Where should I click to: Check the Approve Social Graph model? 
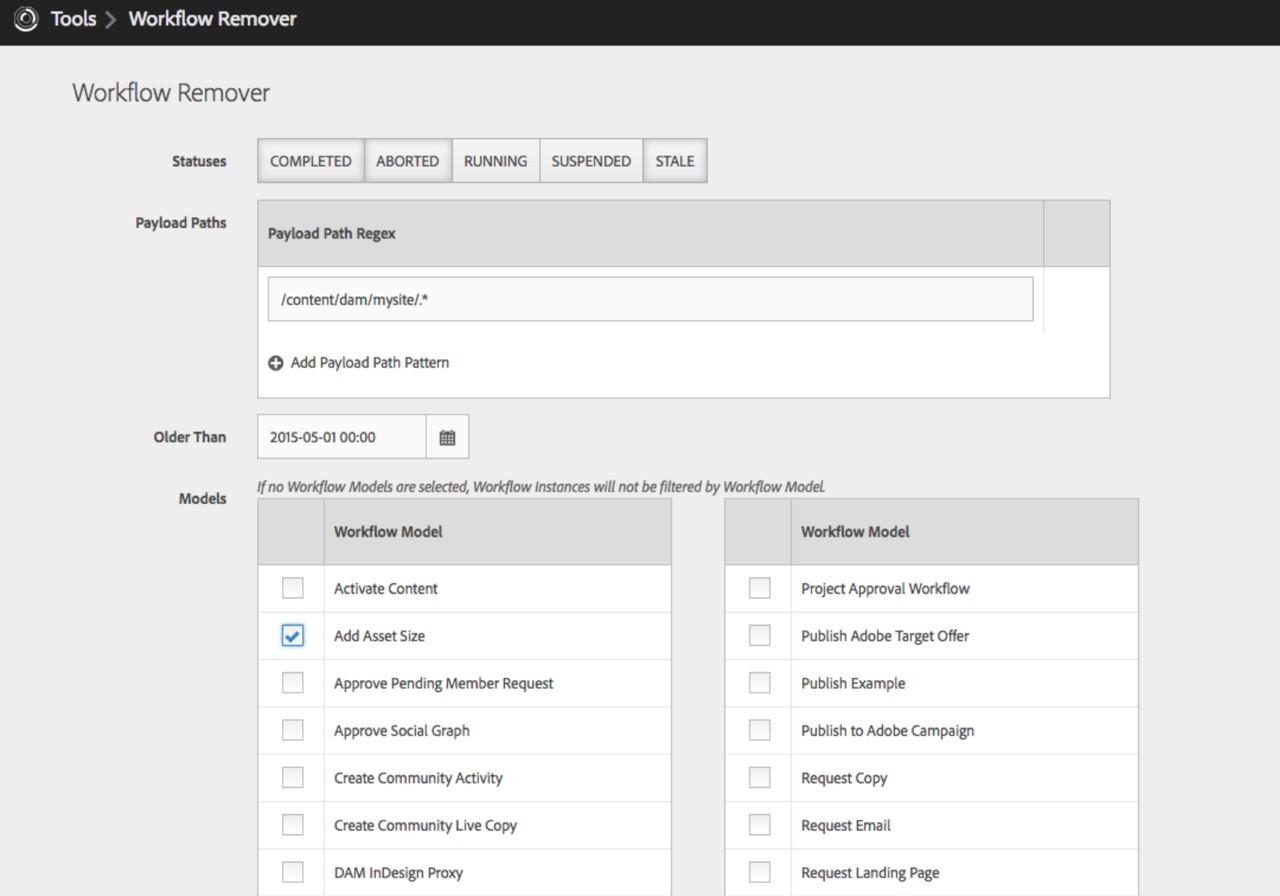pyautogui.click(x=292, y=730)
